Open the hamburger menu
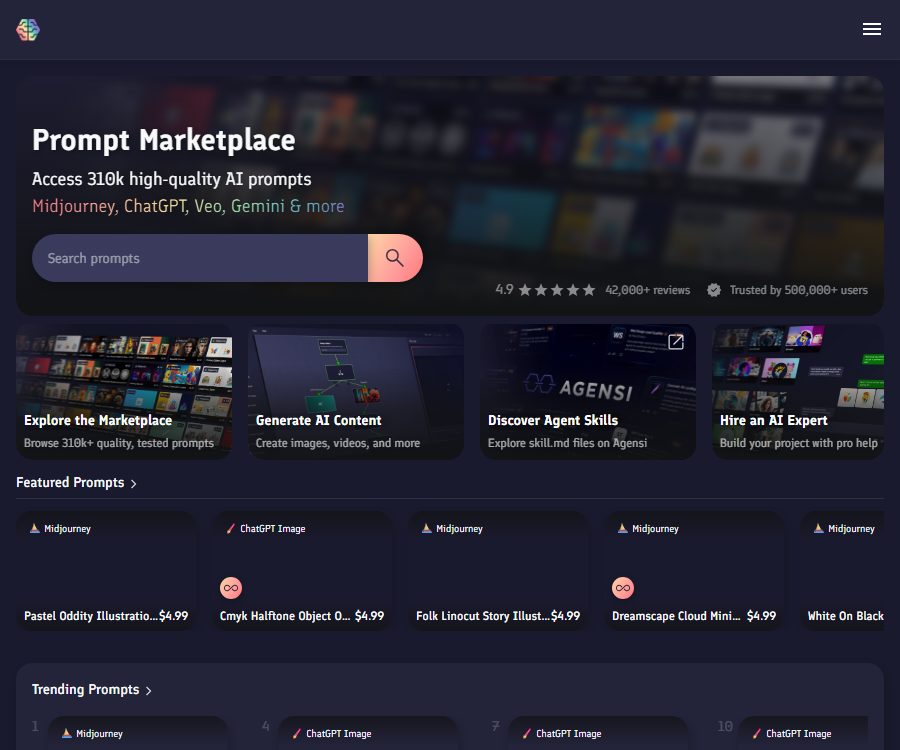 [871, 29]
